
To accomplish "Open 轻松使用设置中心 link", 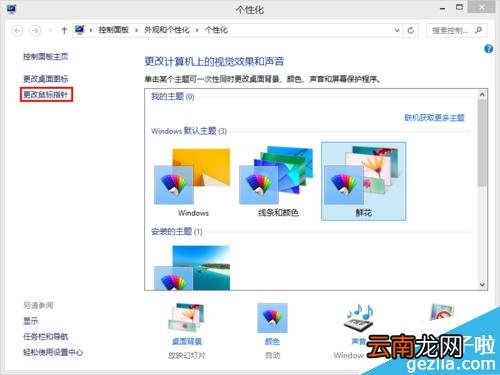I will pos(53,352).
